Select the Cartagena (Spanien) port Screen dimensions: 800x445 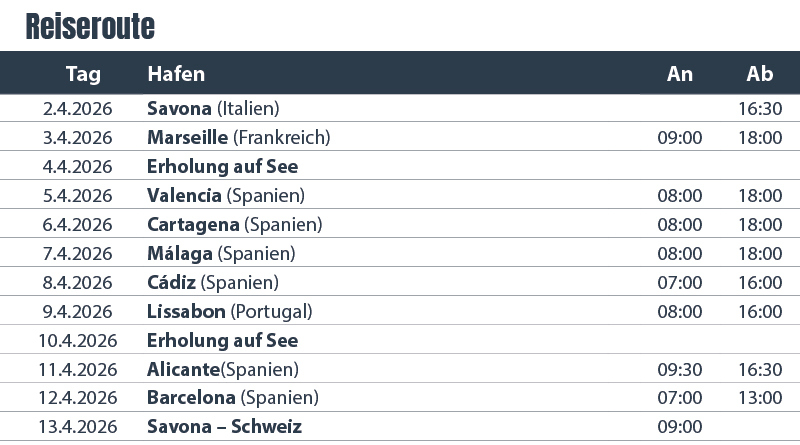point(234,224)
